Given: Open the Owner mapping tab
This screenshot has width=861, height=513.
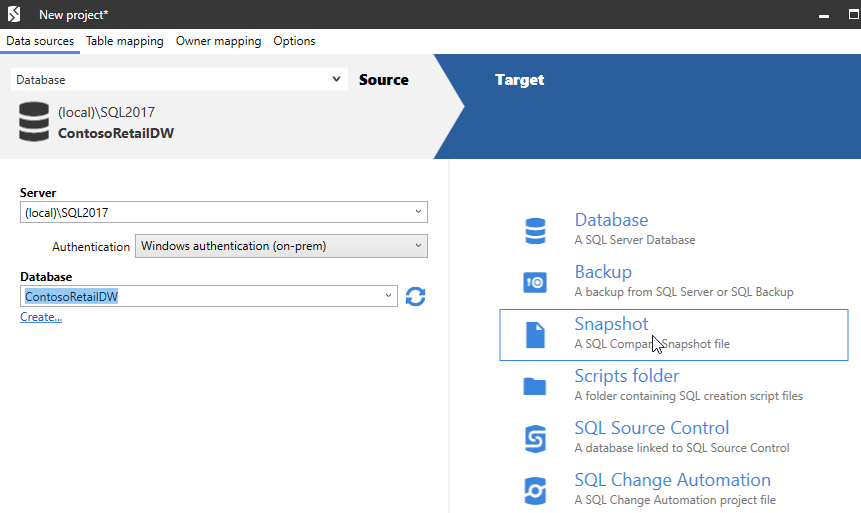Looking at the screenshot, I should point(218,41).
